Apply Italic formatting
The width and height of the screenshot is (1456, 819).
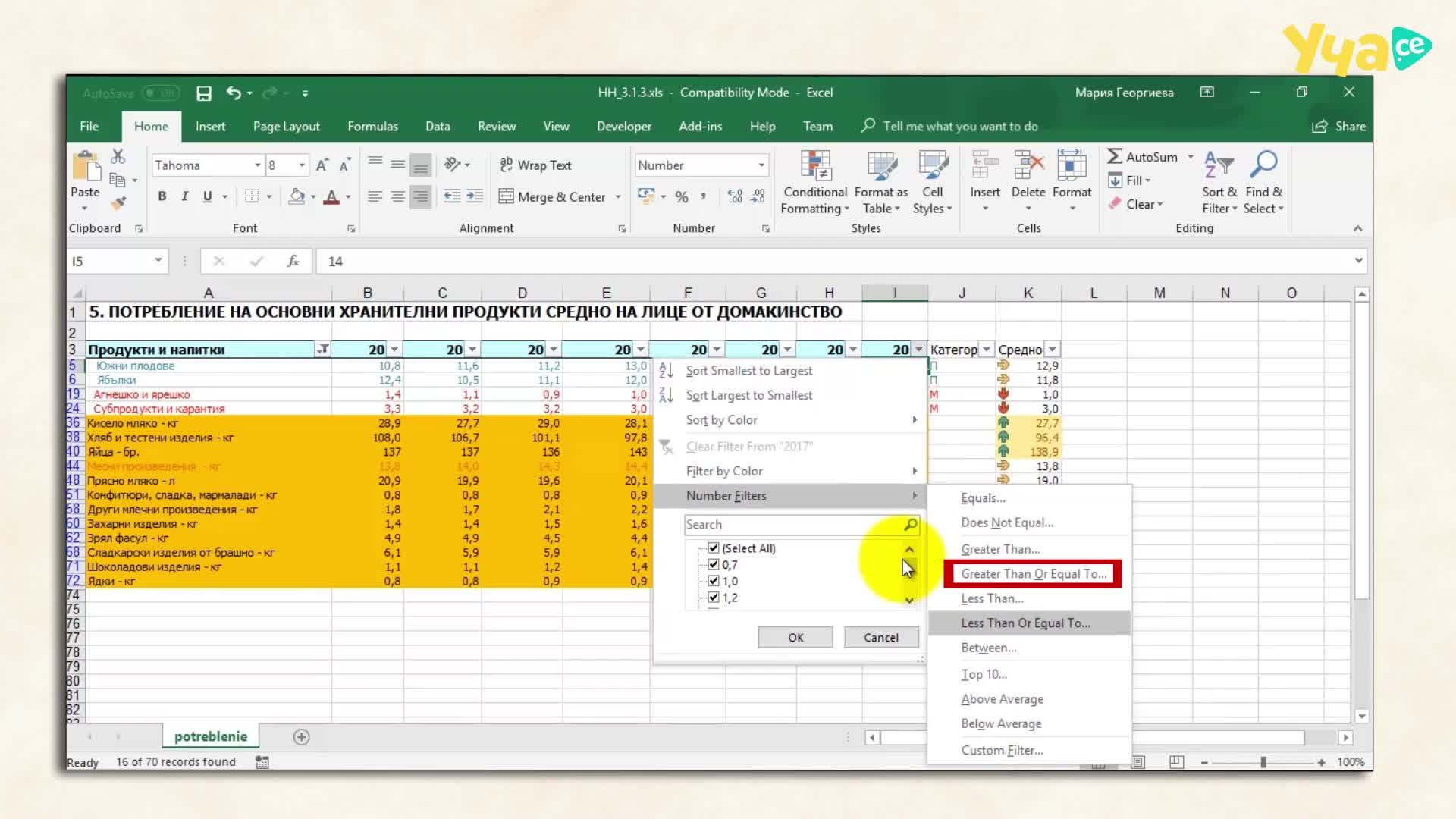[184, 196]
